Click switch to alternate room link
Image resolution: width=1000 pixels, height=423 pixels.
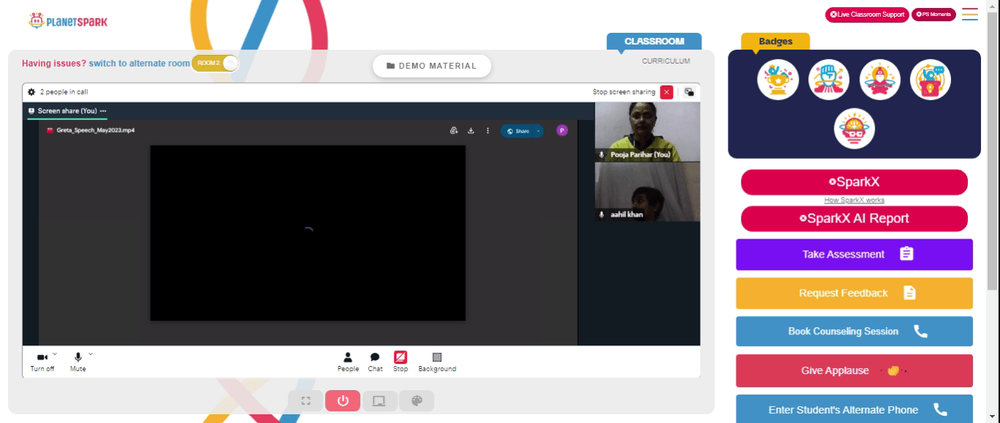[x=139, y=63]
